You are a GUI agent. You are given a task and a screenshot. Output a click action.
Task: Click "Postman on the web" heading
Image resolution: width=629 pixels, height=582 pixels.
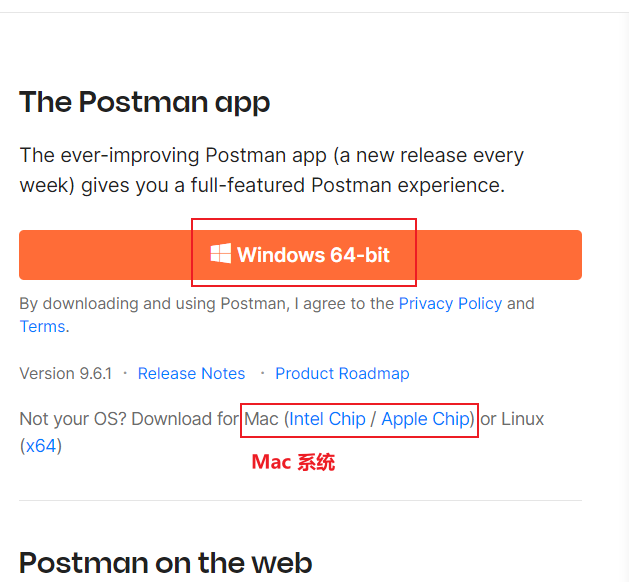coord(165,563)
